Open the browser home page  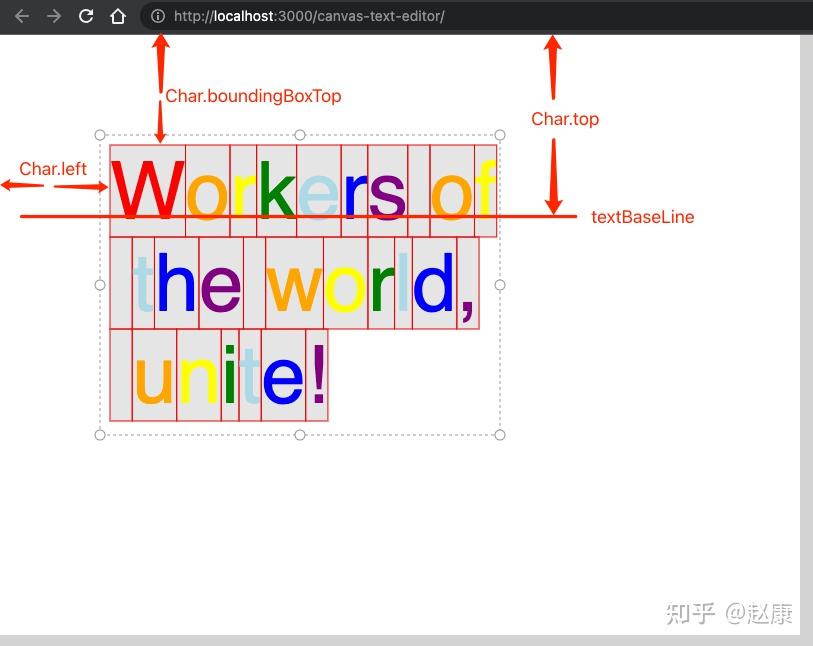pyautogui.click(x=117, y=16)
